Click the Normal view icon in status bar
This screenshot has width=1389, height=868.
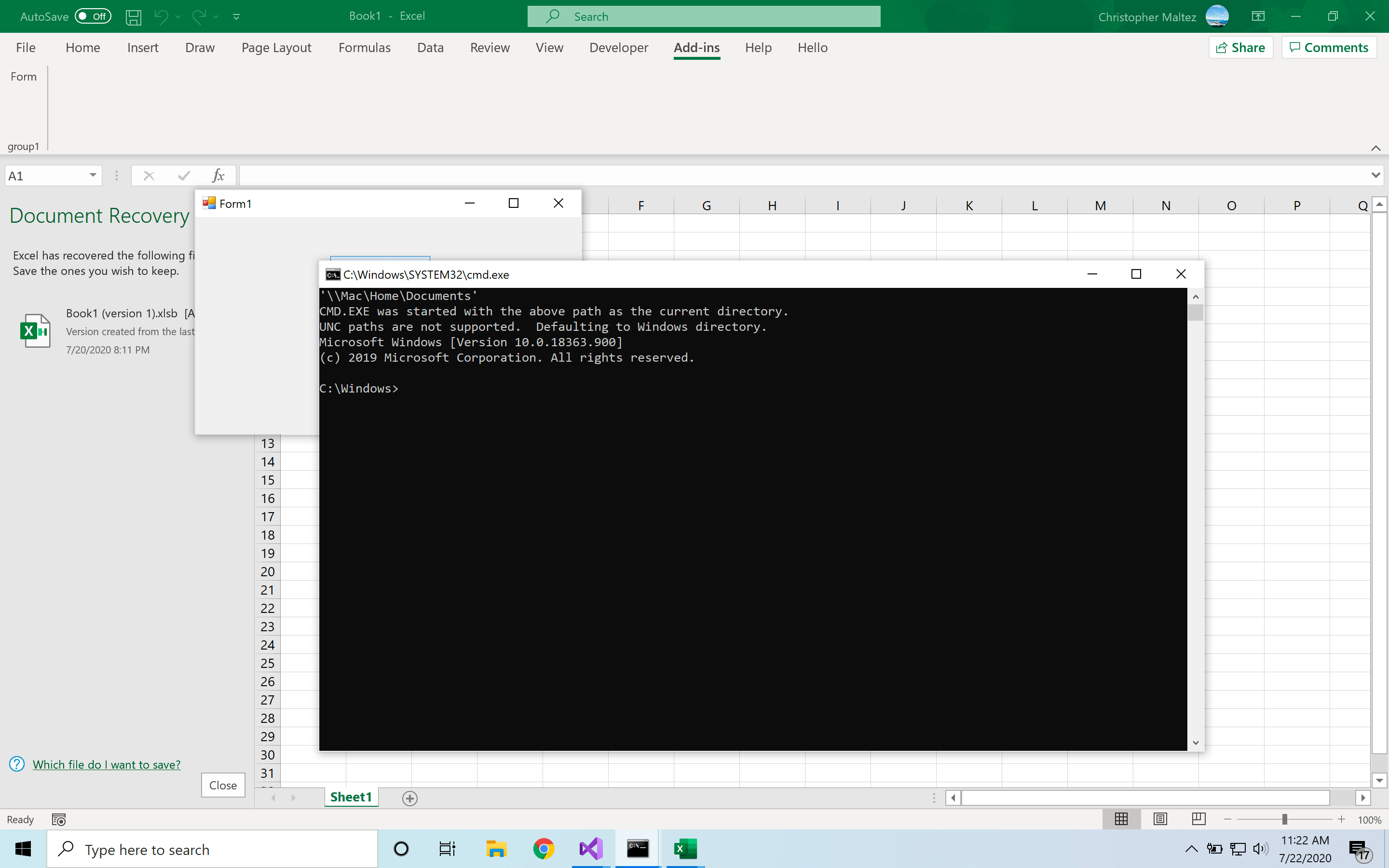click(x=1121, y=819)
